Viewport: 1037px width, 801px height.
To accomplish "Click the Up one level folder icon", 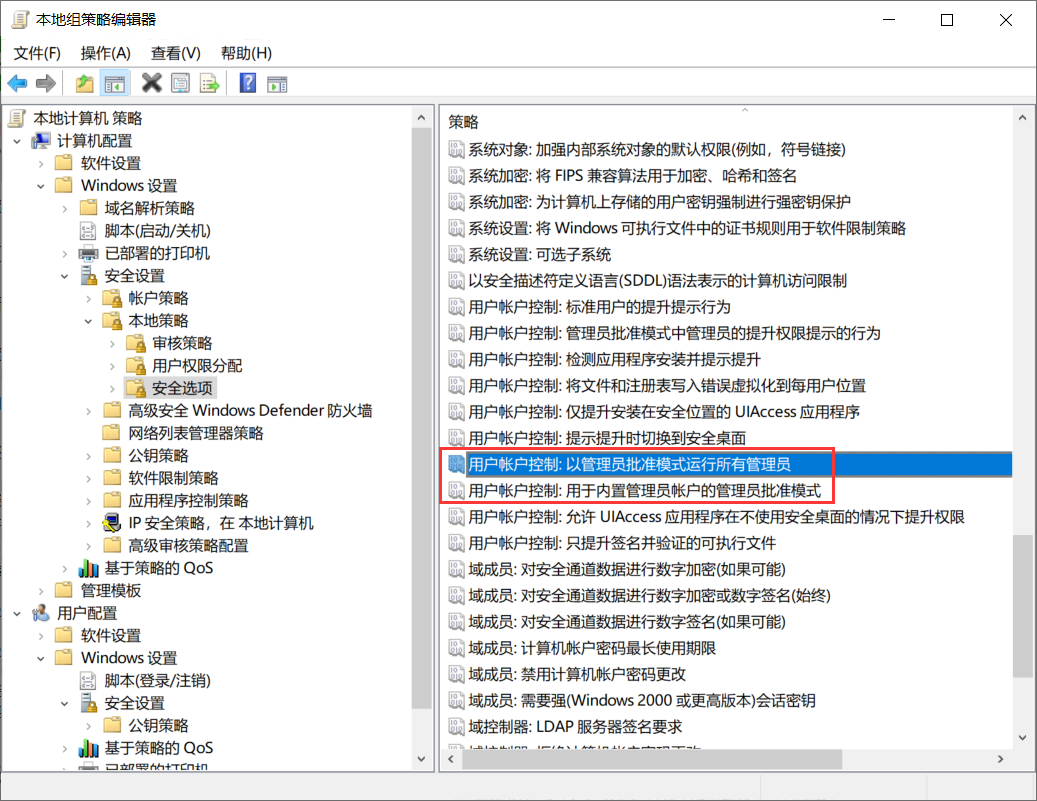I will click(84, 83).
